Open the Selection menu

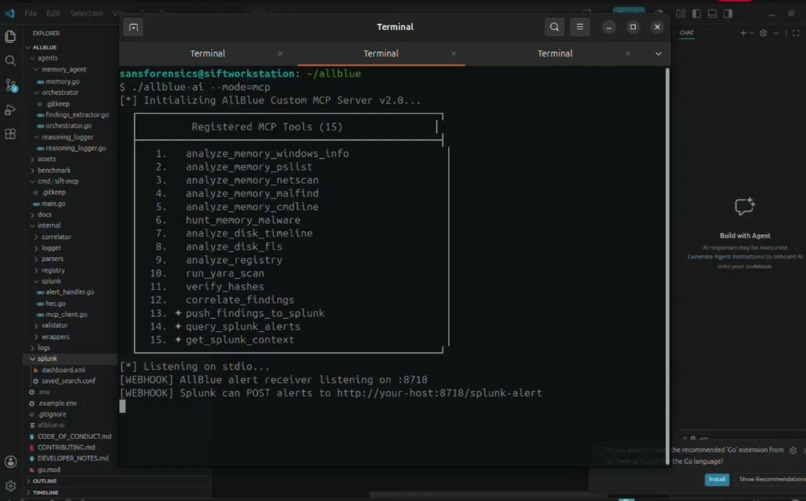pos(86,13)
